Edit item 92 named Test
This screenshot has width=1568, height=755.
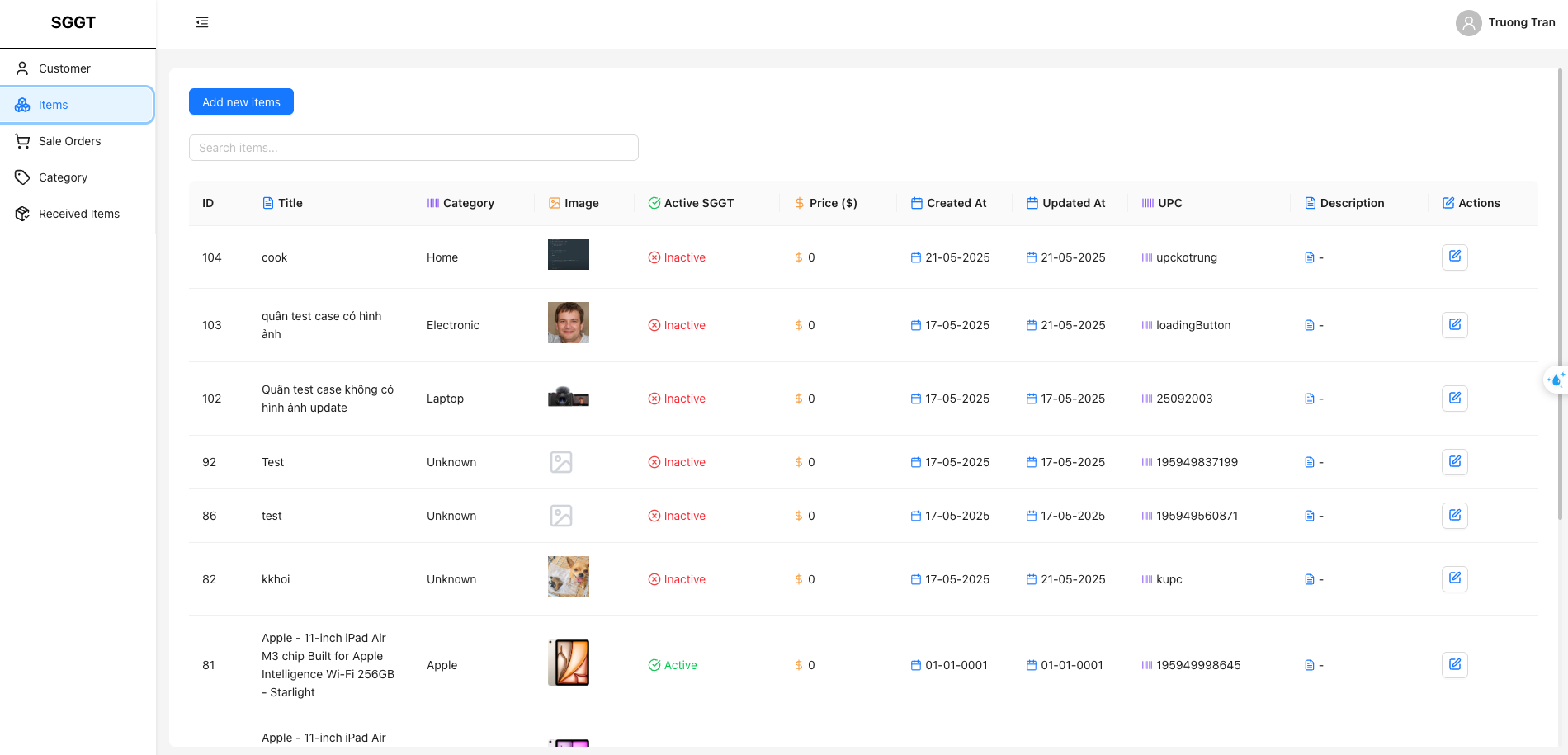click(1454, 461)
